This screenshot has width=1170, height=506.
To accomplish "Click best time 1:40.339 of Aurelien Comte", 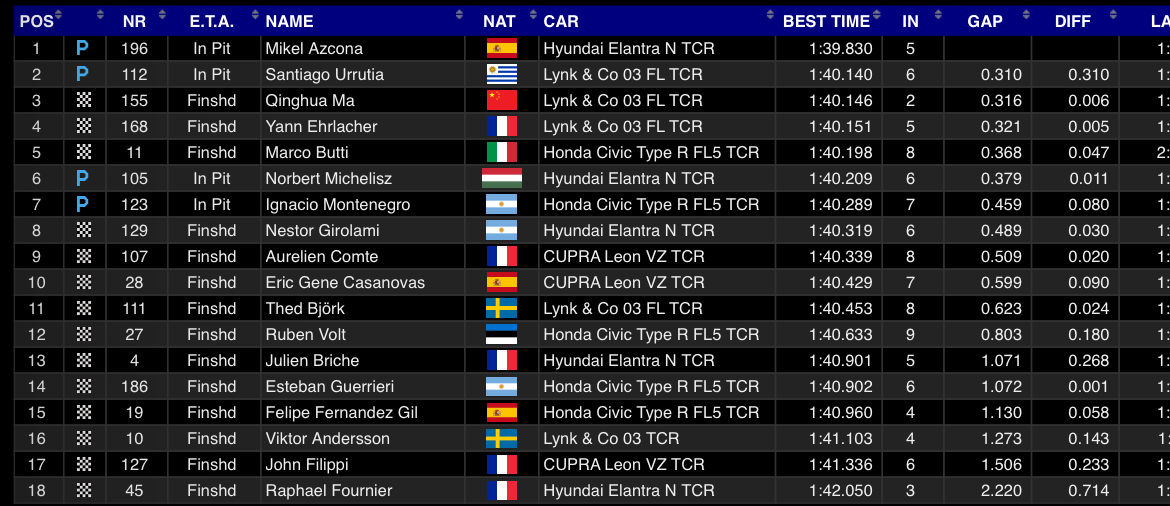I will 841,257.
